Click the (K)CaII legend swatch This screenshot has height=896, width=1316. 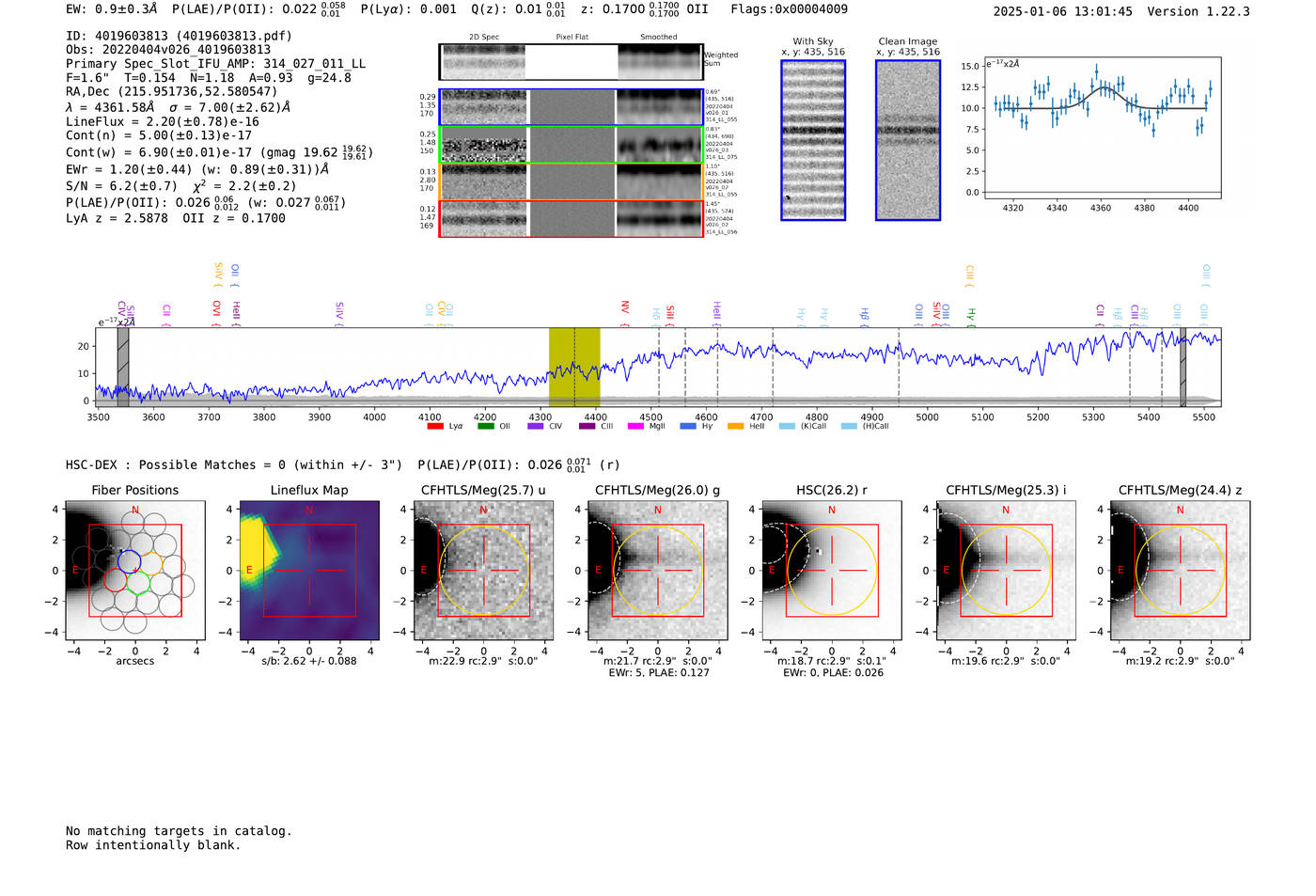[787, 427]
